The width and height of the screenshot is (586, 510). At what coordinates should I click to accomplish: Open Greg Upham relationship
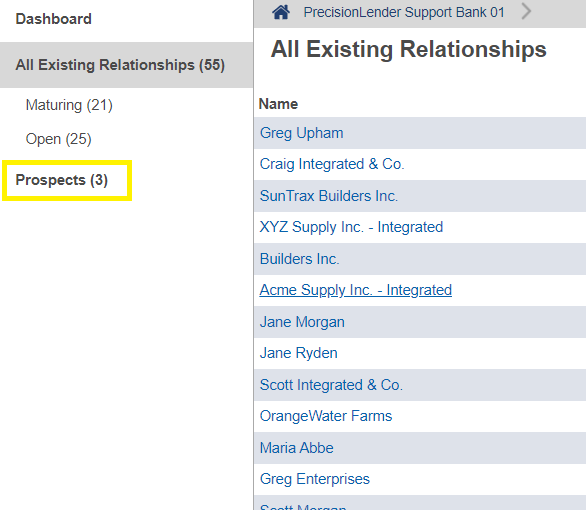[301, 133]
